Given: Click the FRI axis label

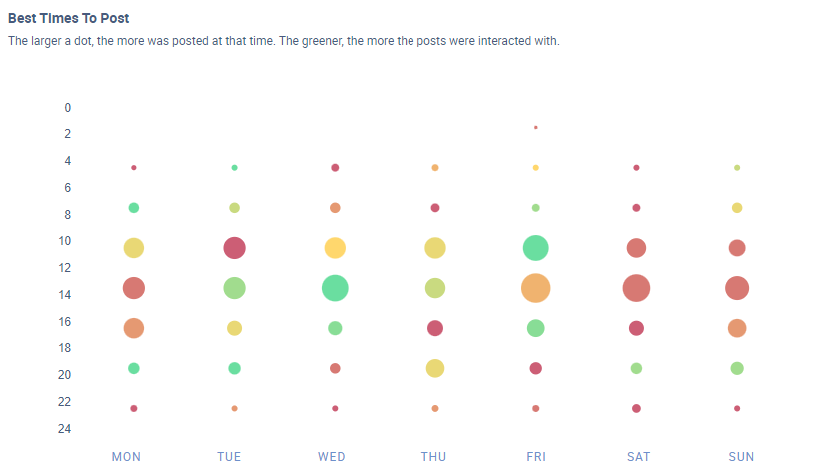Looking at the screenshot, I should tap(536, 457).
